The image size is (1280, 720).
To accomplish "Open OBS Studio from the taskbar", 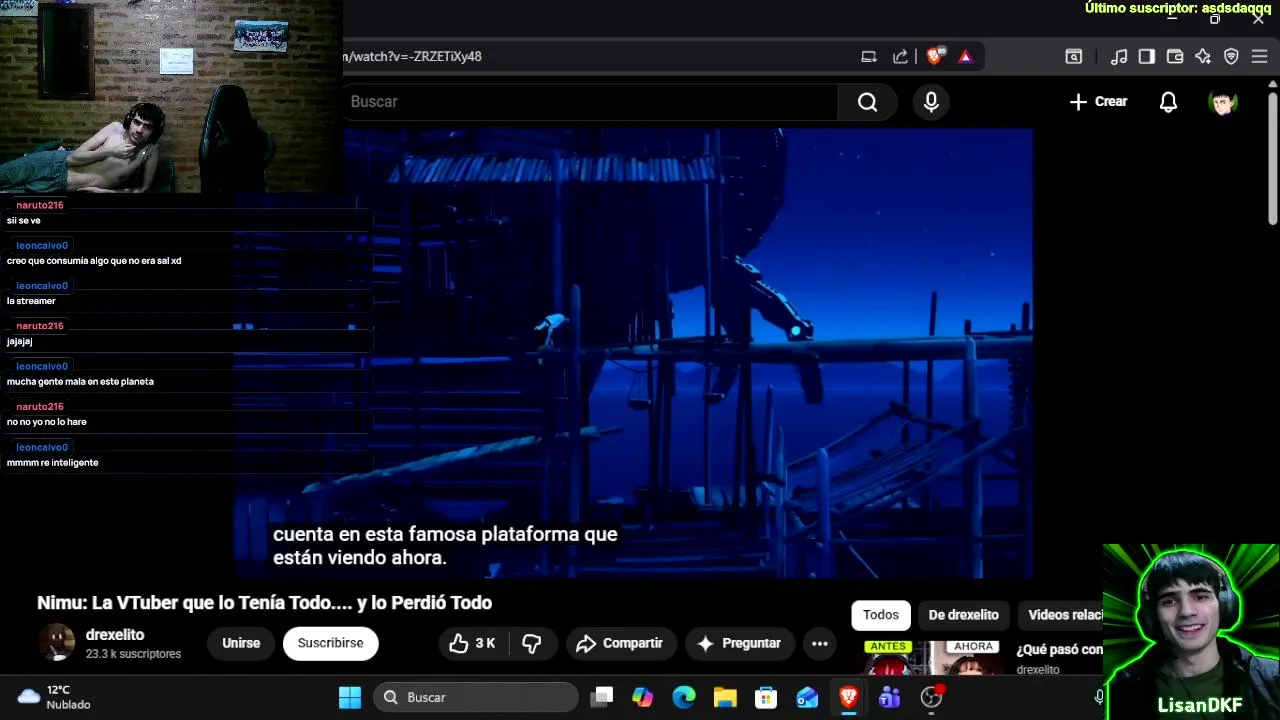I will [x=931, y=698].
